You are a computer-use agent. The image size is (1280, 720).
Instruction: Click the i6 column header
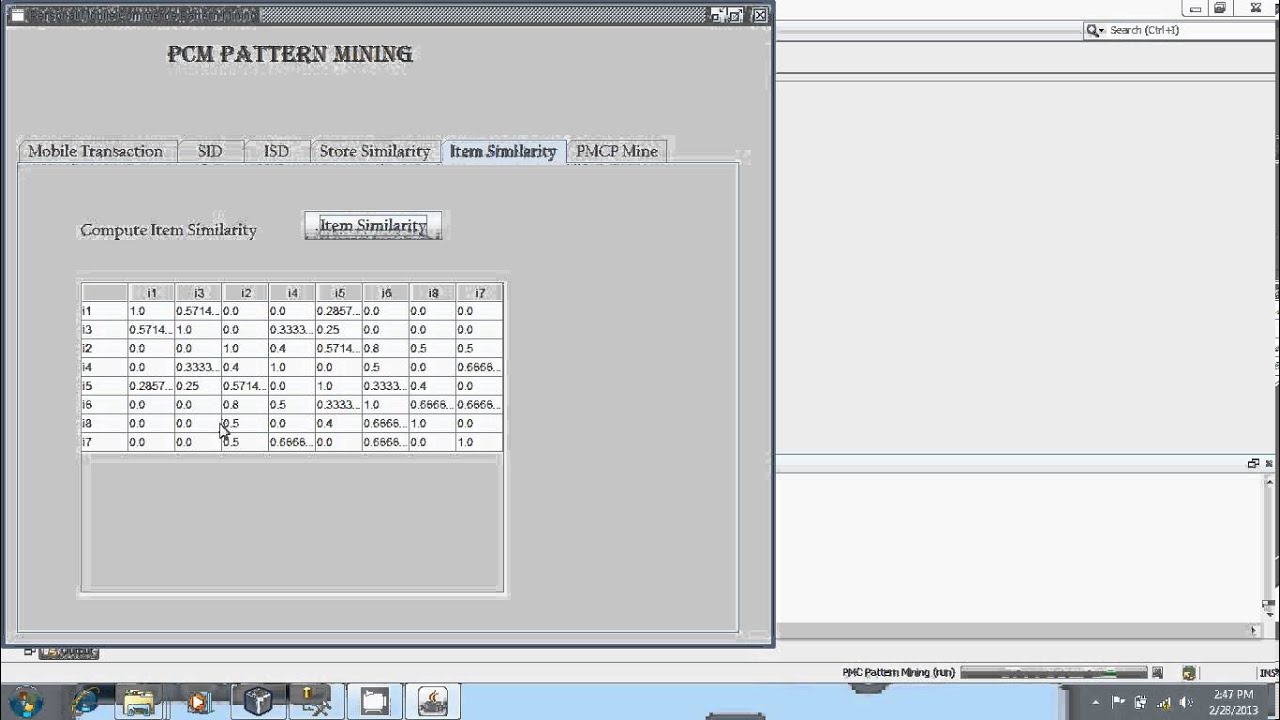tap(386, 293)
